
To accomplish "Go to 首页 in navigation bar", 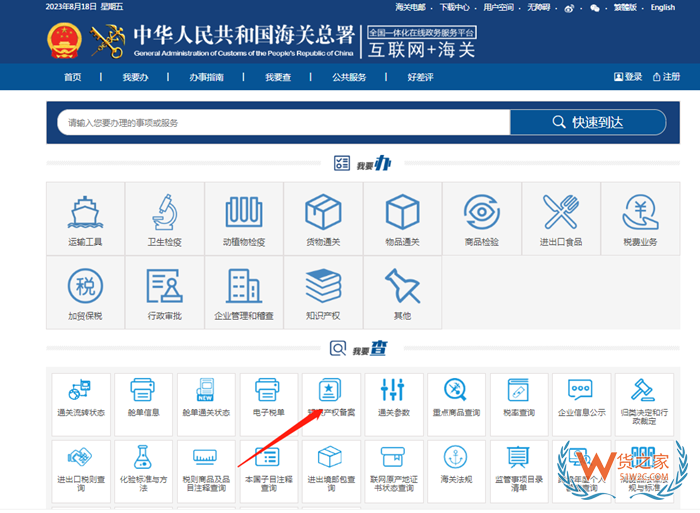I will [72, 77].
